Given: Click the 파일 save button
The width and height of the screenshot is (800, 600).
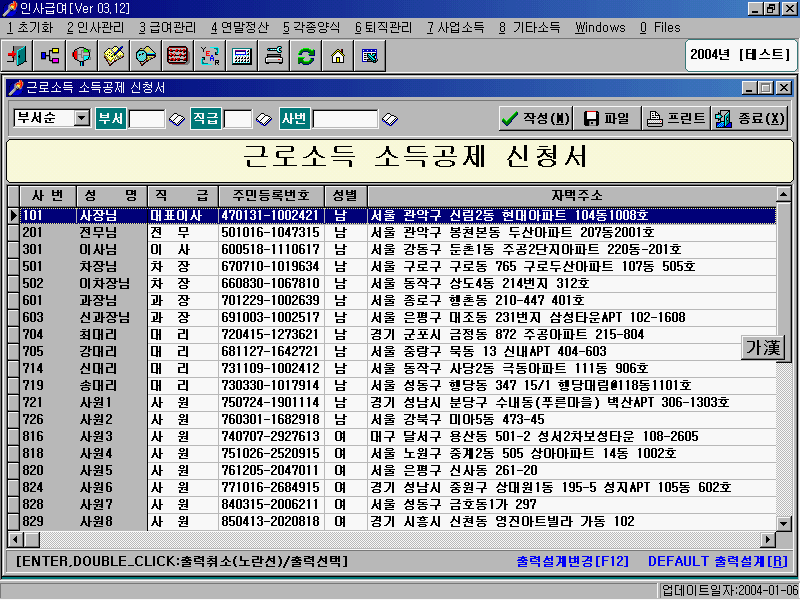Looking at the screenshot, I should tap(607, 119).
